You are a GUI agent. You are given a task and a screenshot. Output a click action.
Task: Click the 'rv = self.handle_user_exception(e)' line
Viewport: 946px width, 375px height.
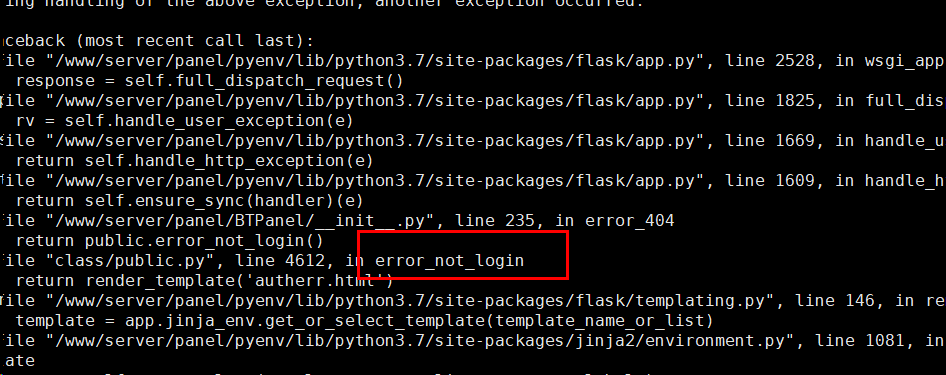185,121
